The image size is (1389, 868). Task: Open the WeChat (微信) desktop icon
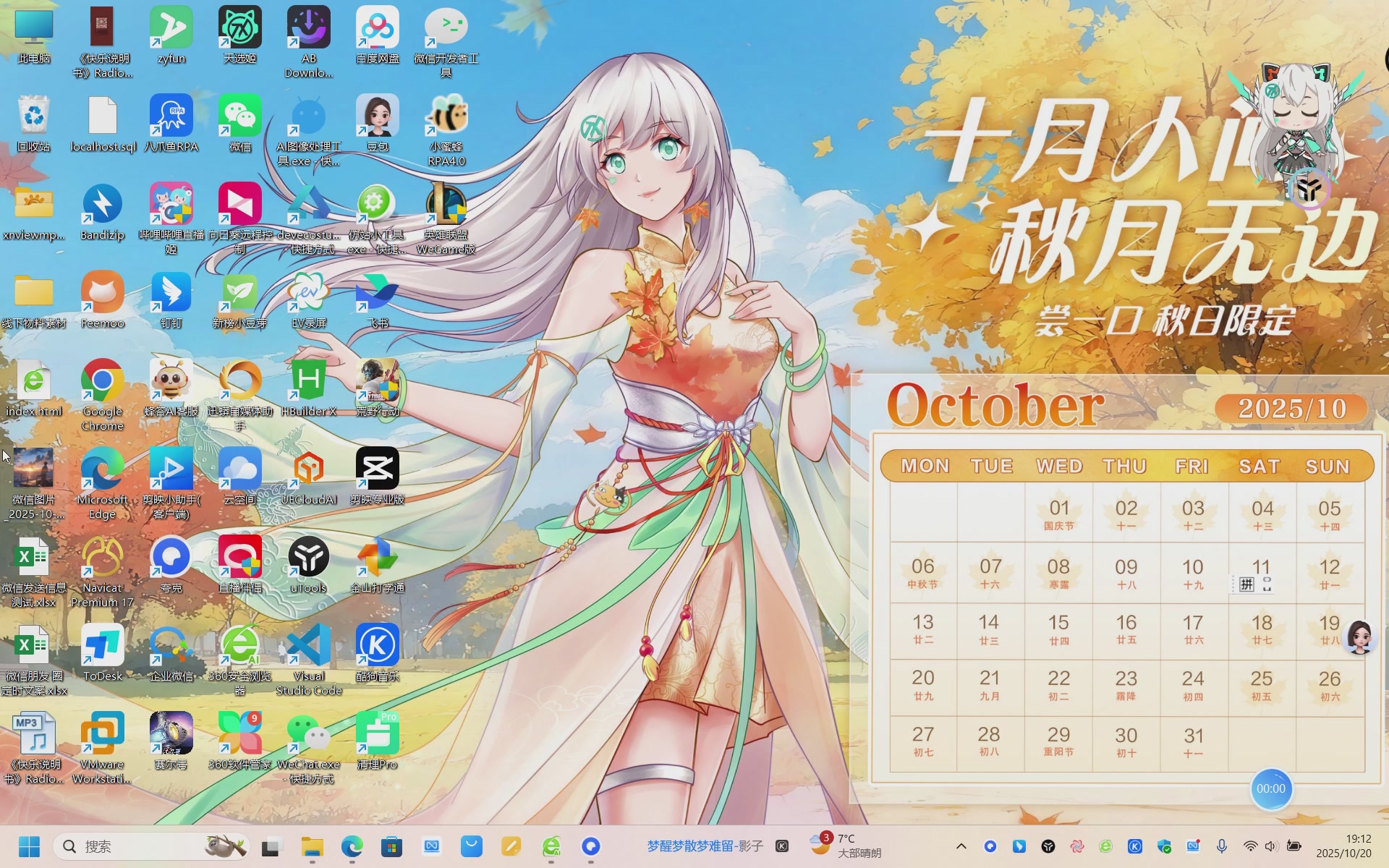click(239, 116)
